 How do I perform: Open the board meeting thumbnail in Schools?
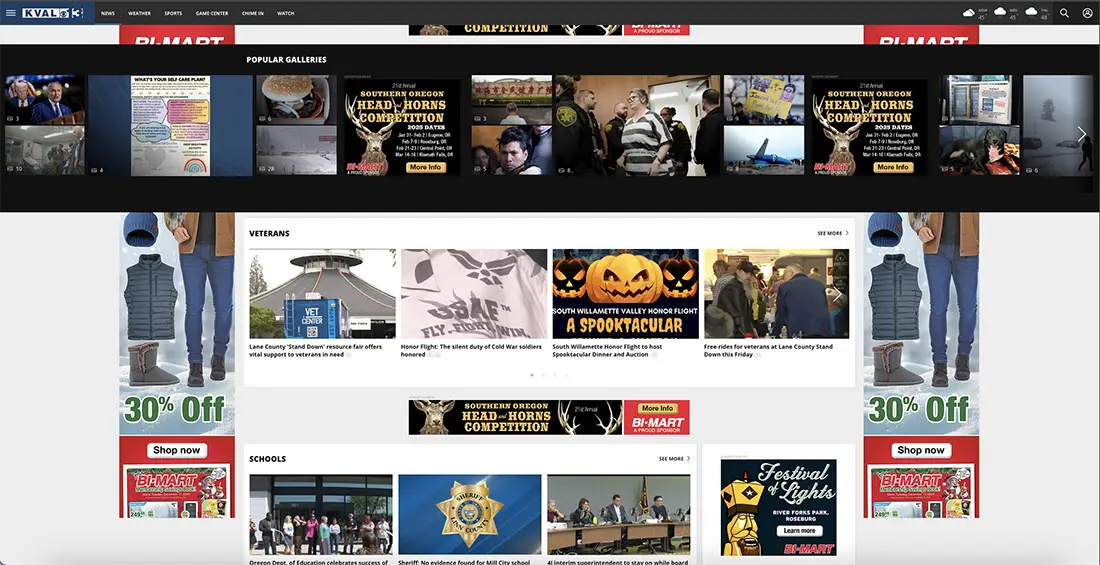618,514
